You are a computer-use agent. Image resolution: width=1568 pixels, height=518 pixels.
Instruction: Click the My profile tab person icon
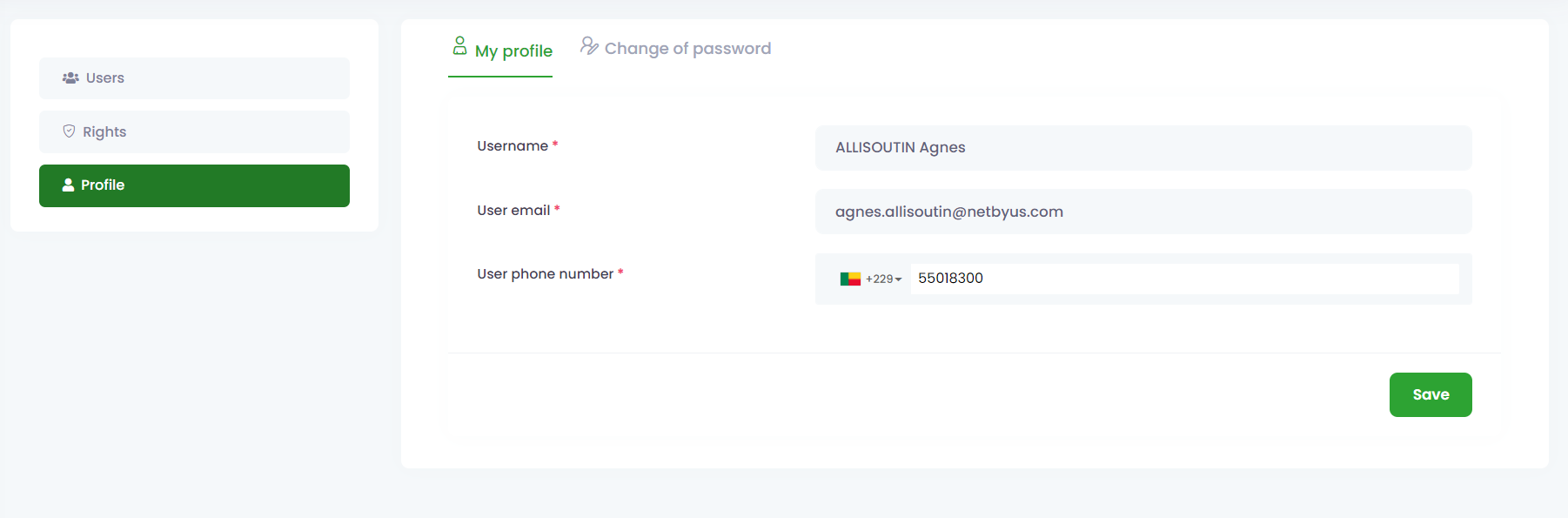pyautogui.click(x=459, y=46)
